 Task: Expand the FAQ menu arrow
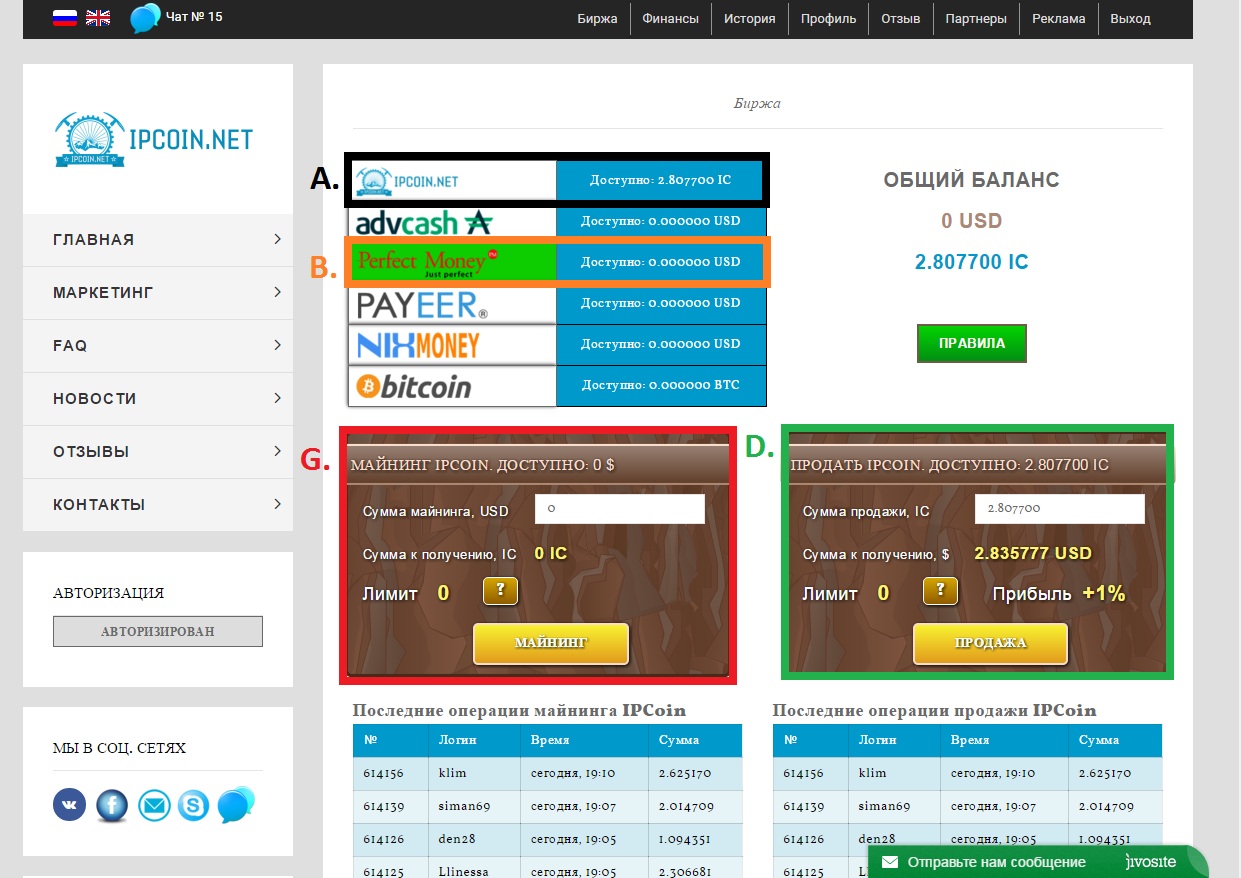[x=277, y=345]
